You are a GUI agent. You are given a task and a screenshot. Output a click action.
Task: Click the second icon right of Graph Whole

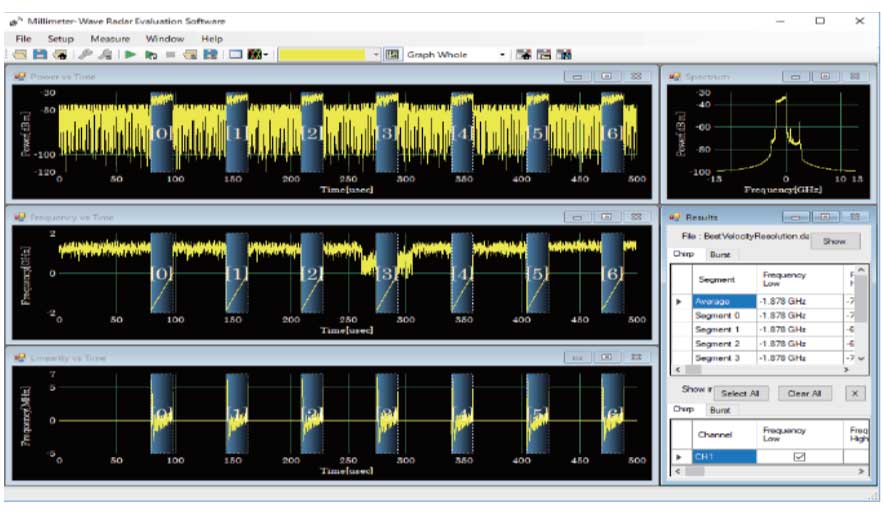pyautogui.click(x=544, y=55)
